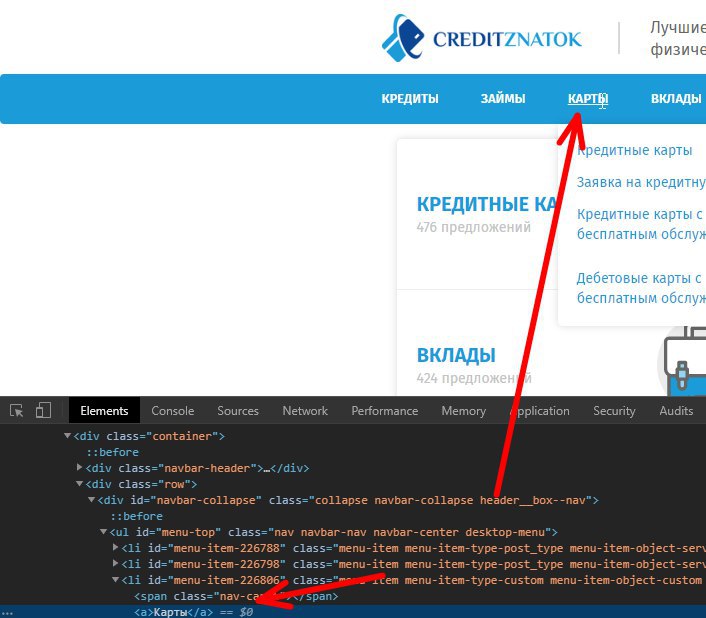706x618 pixels.
Task: Switch to the Memory tab
Action: click(x=464, y=410)
